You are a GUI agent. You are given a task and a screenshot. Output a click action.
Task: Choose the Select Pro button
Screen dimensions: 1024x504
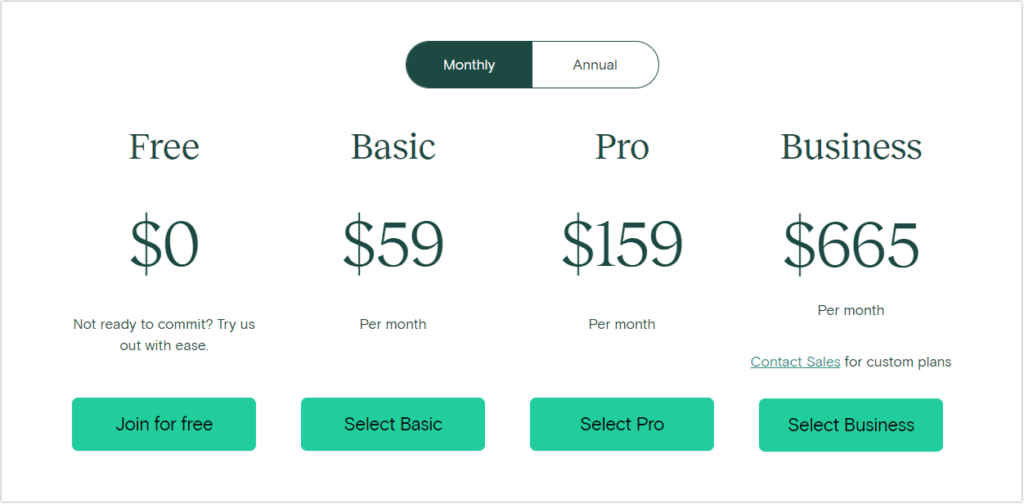click(622, 424)
